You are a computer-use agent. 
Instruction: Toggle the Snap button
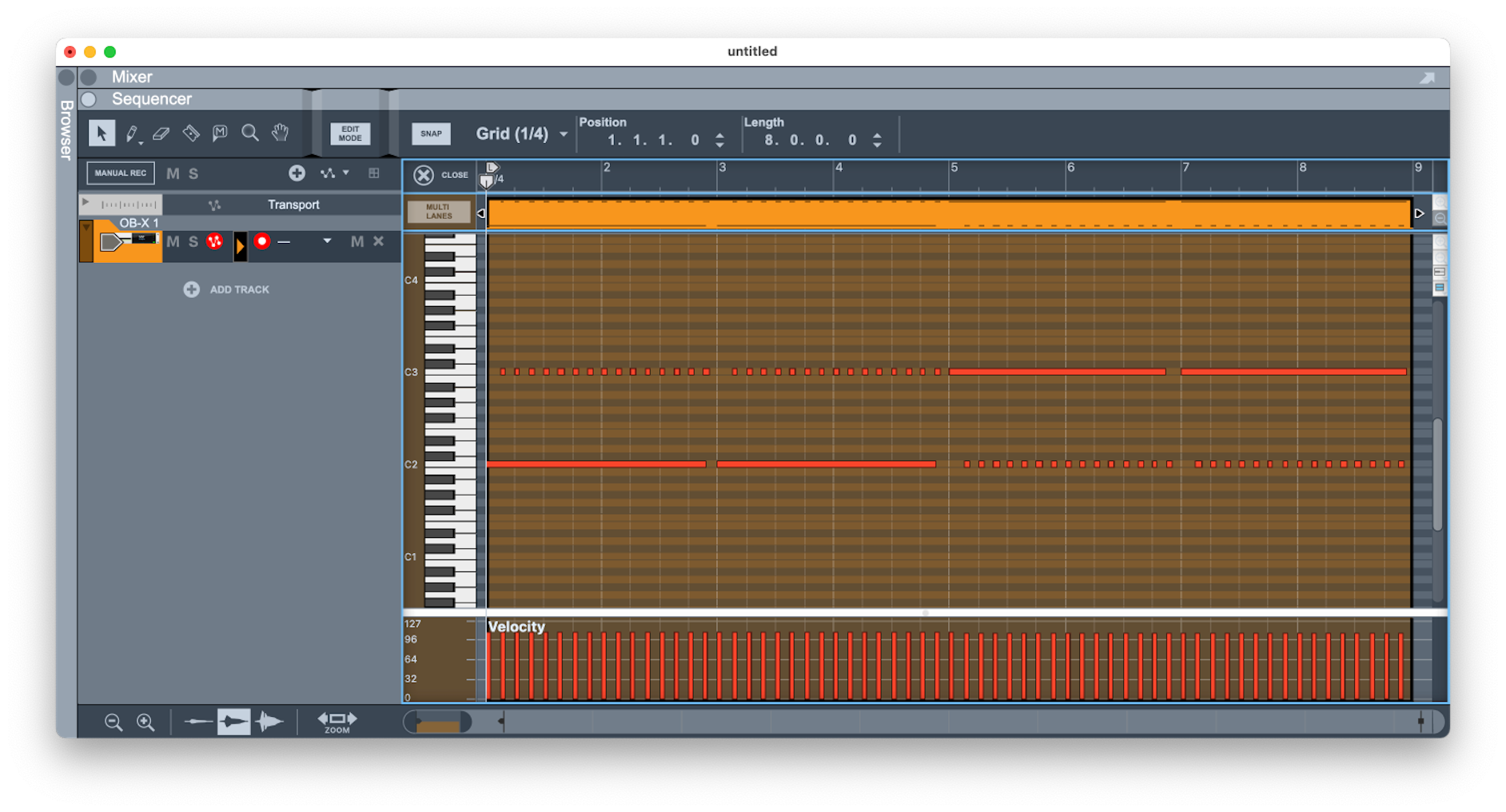pyautogui.click(x=431, y=133)
